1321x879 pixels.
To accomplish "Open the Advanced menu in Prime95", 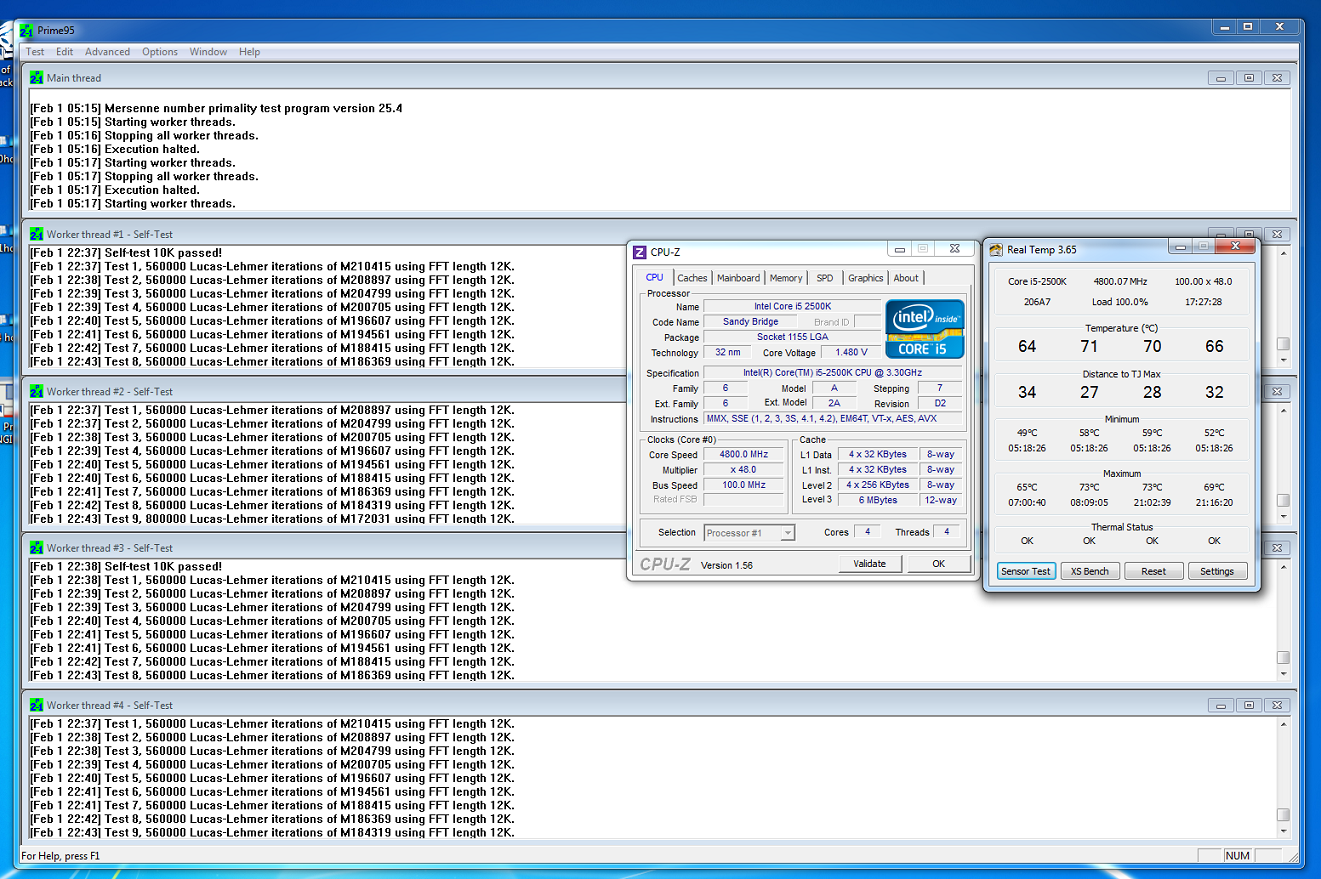I will (107, 52).
